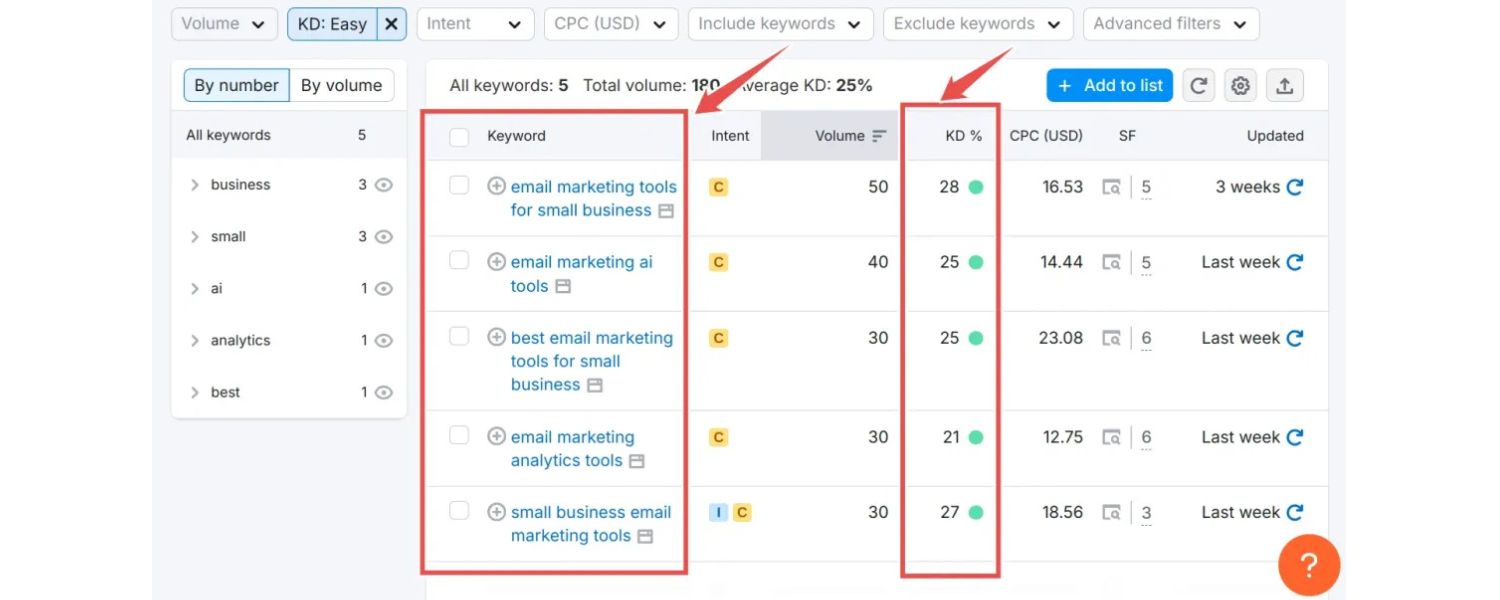The image size is (1500, 600).
Task: Check the 'email marketing analytics tools' row
Action: pyautogui.click(x=459, y=435)
